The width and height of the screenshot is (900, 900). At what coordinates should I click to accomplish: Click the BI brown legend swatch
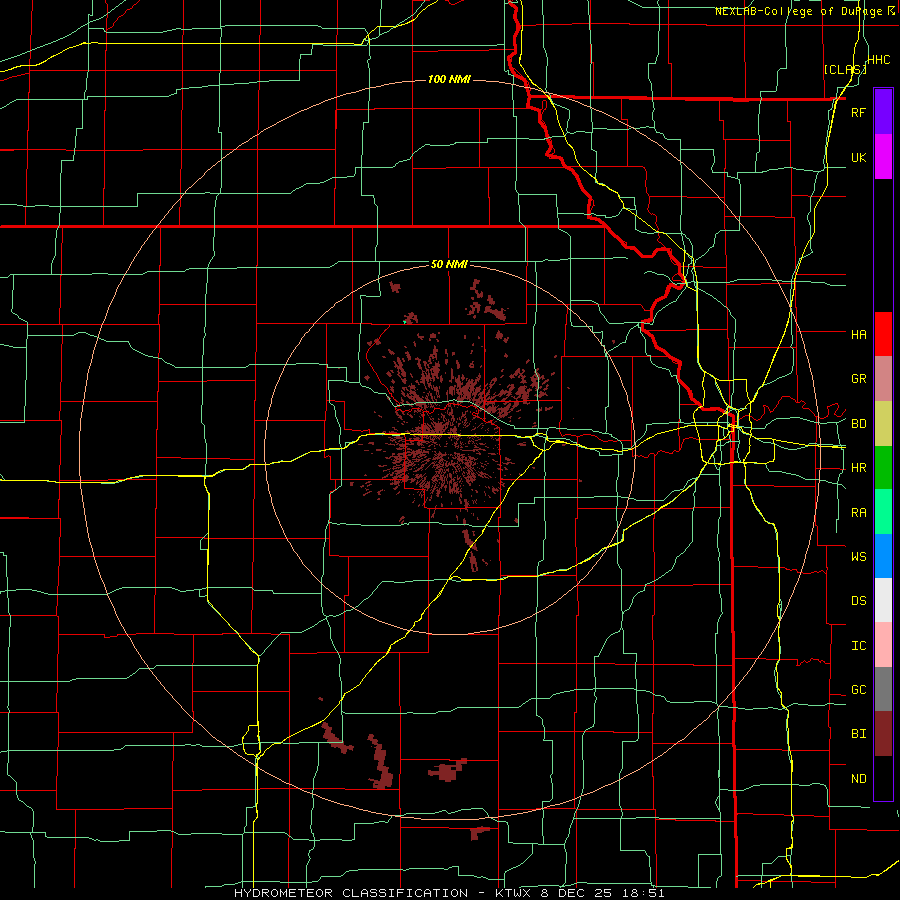[x=883, y=734]
